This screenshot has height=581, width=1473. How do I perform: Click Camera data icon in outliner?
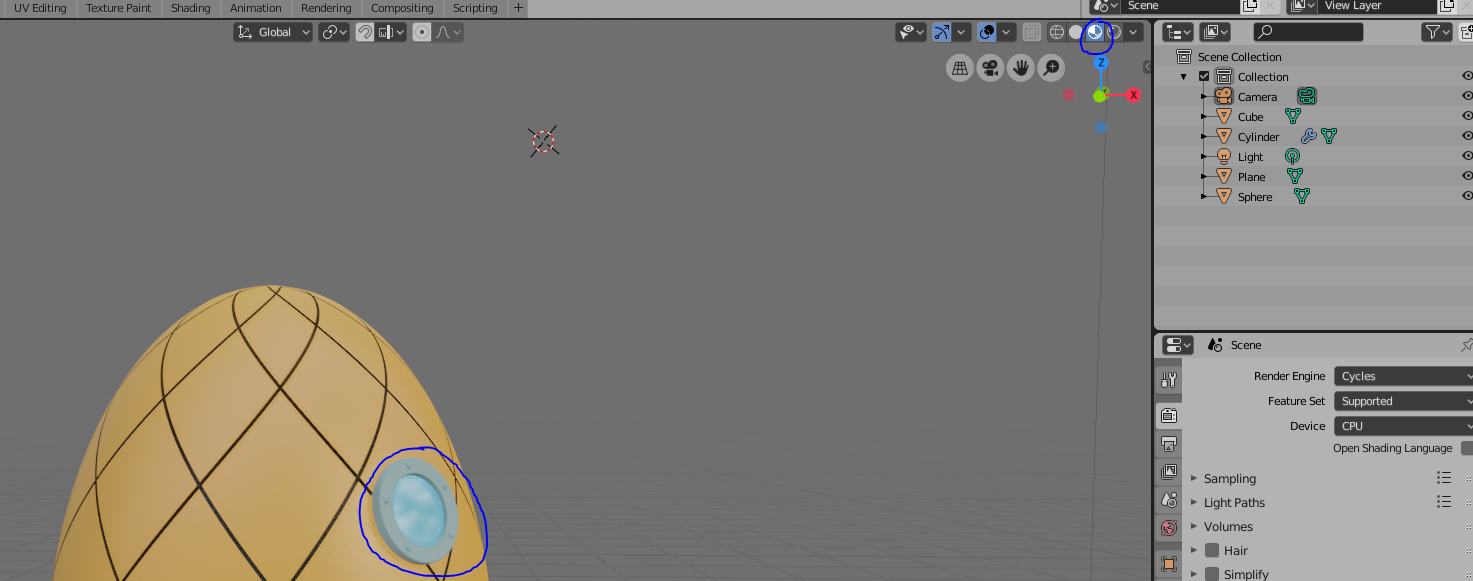pyautogui.click(x=1307, y=97)
